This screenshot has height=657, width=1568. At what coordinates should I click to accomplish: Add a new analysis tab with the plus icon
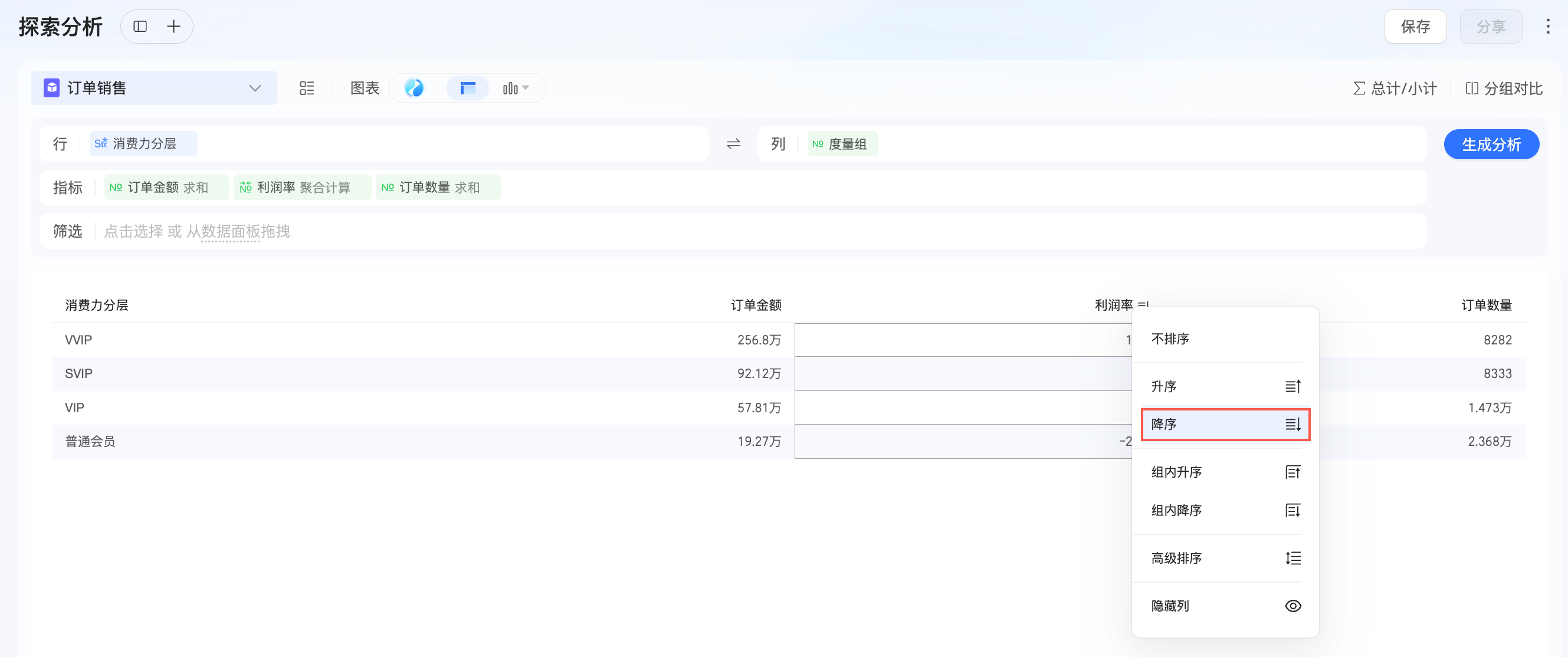tap(173, 26)
